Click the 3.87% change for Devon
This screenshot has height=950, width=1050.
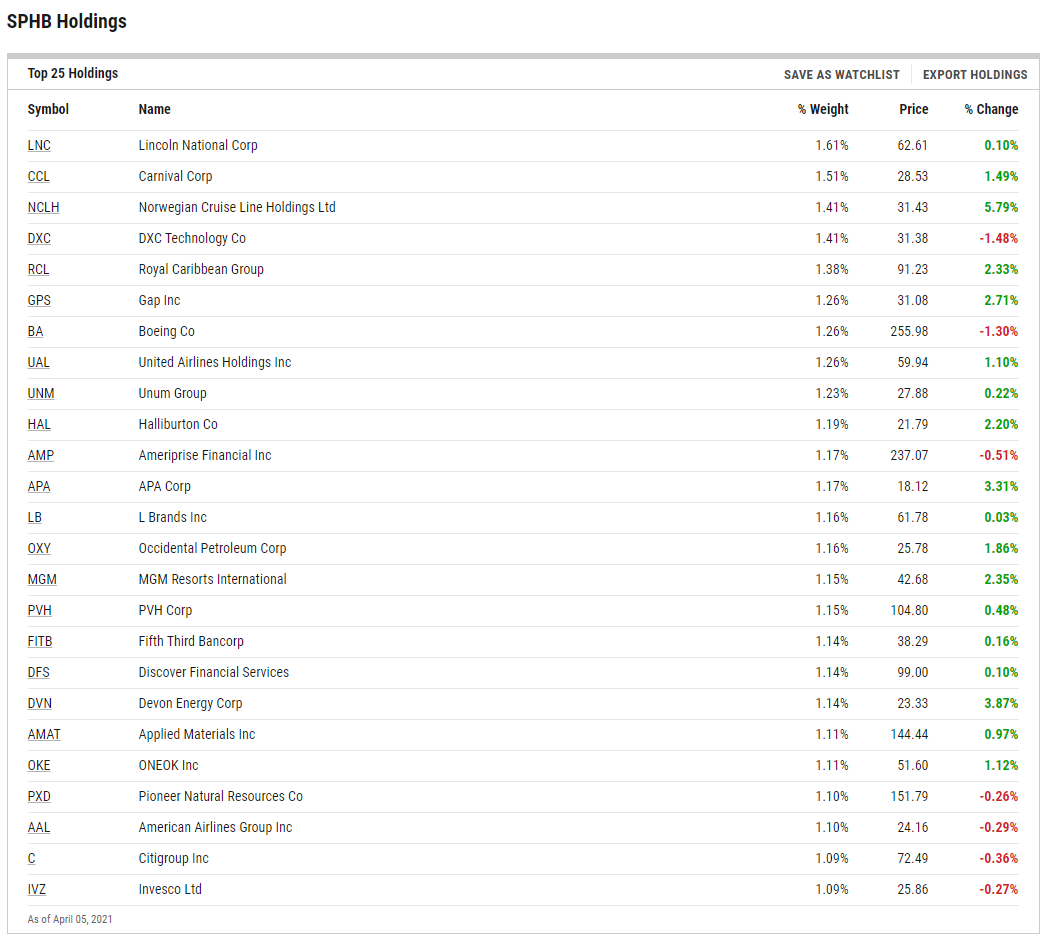(1000, 704)
